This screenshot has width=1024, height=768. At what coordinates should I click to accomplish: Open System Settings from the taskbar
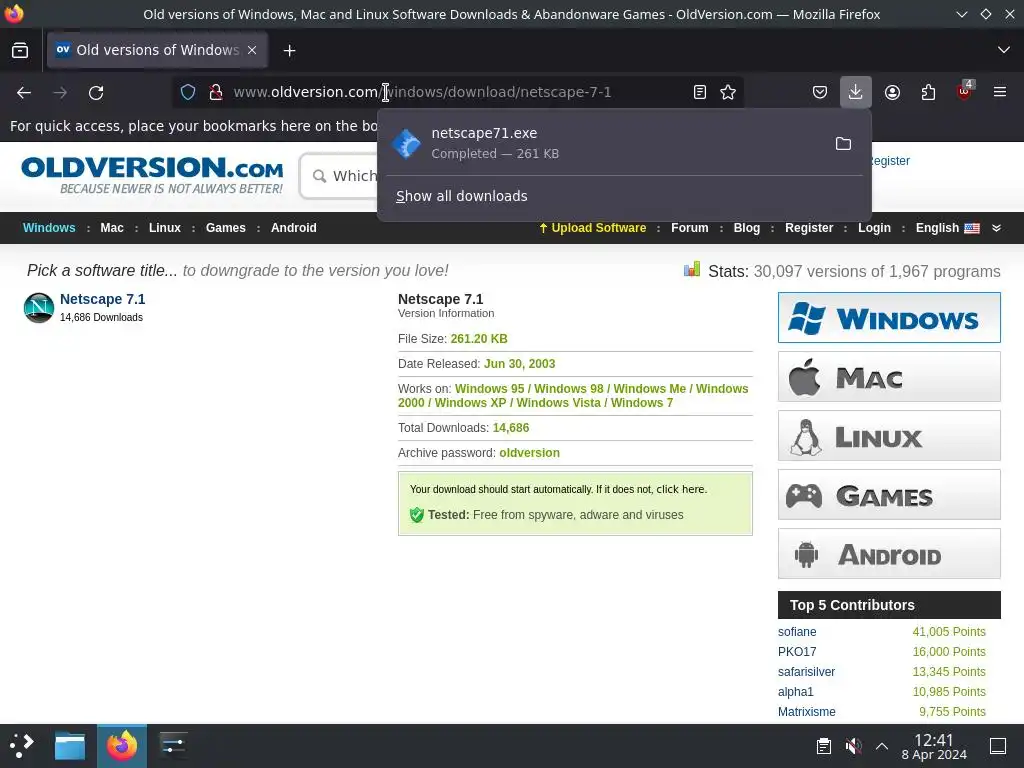coord(173,746)
